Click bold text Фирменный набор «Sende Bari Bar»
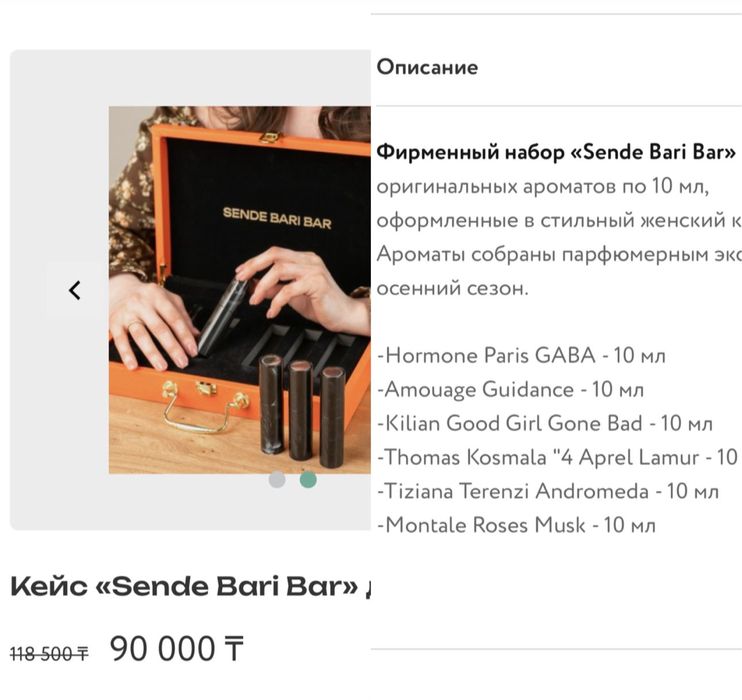The width and height of the screenshot is (742, 700). (556, 153)
